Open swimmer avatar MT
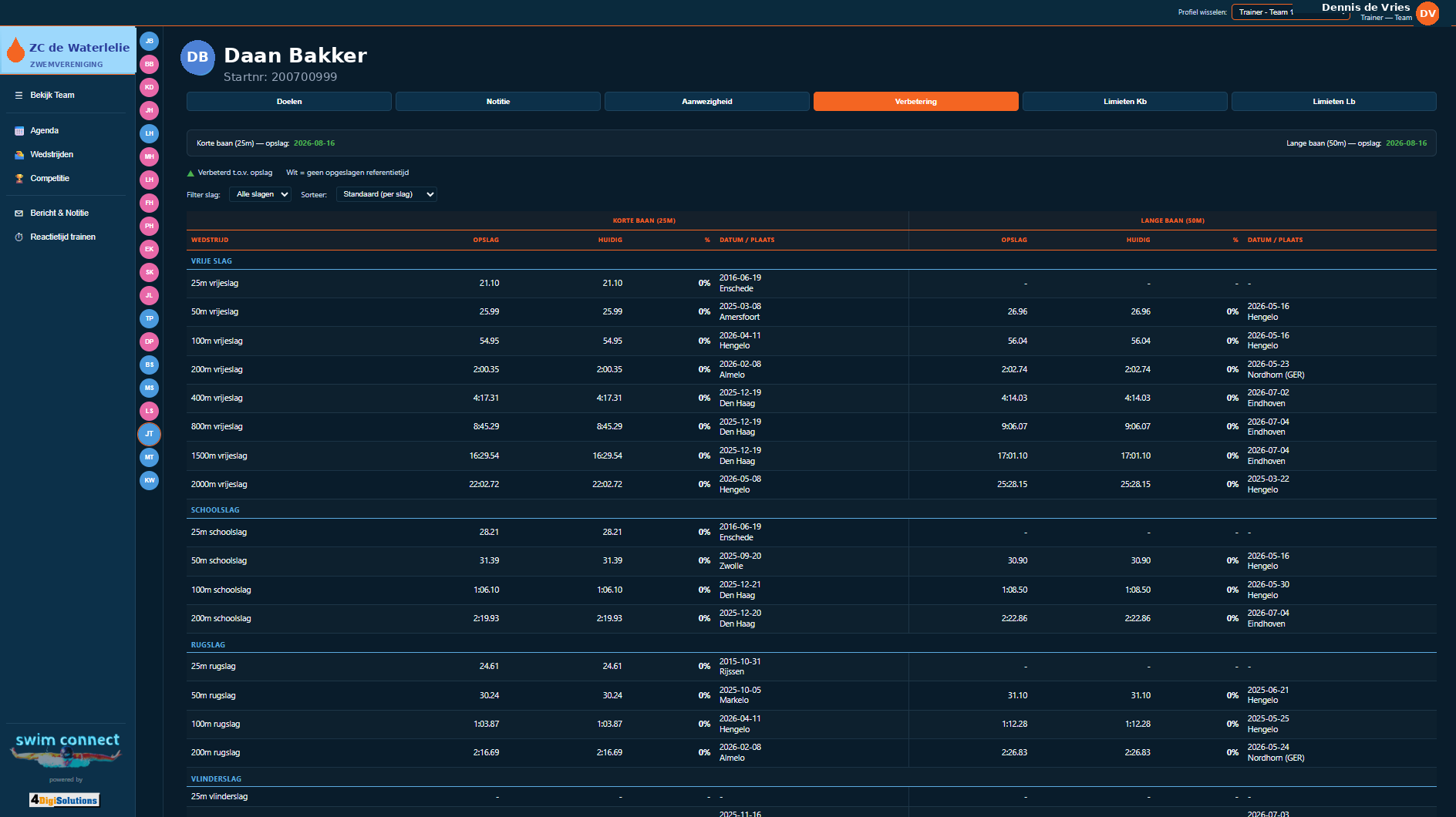 (x=150, y=457)
